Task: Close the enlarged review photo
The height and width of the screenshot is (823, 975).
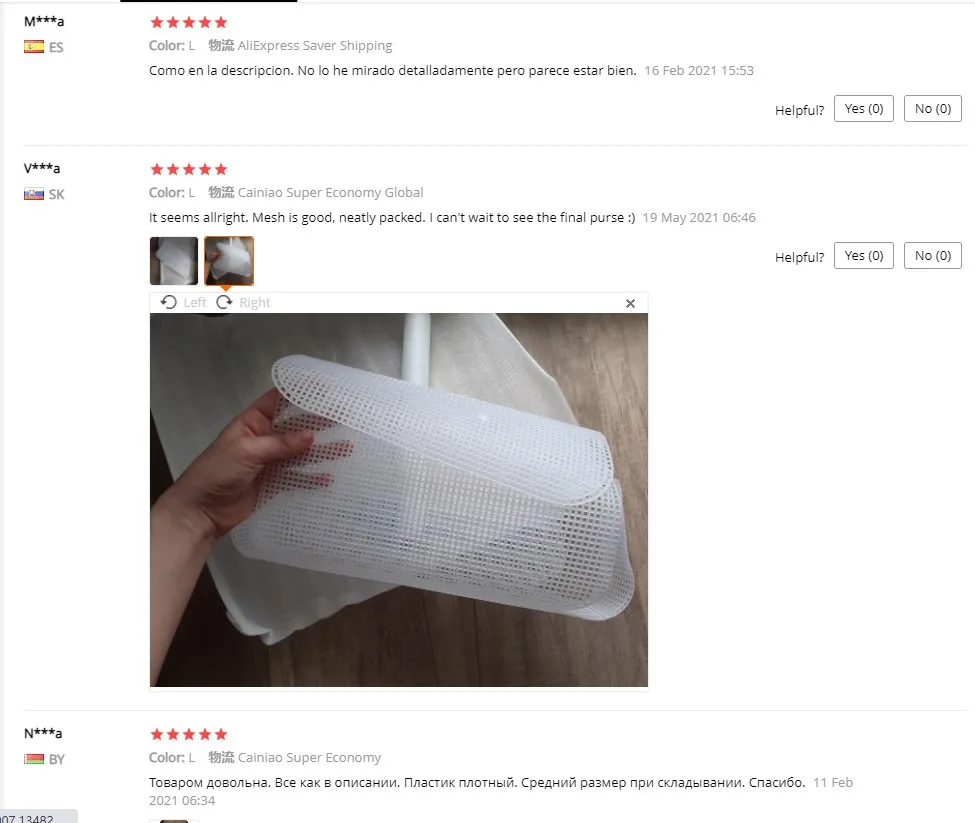Action: click(x=630, y=303)
